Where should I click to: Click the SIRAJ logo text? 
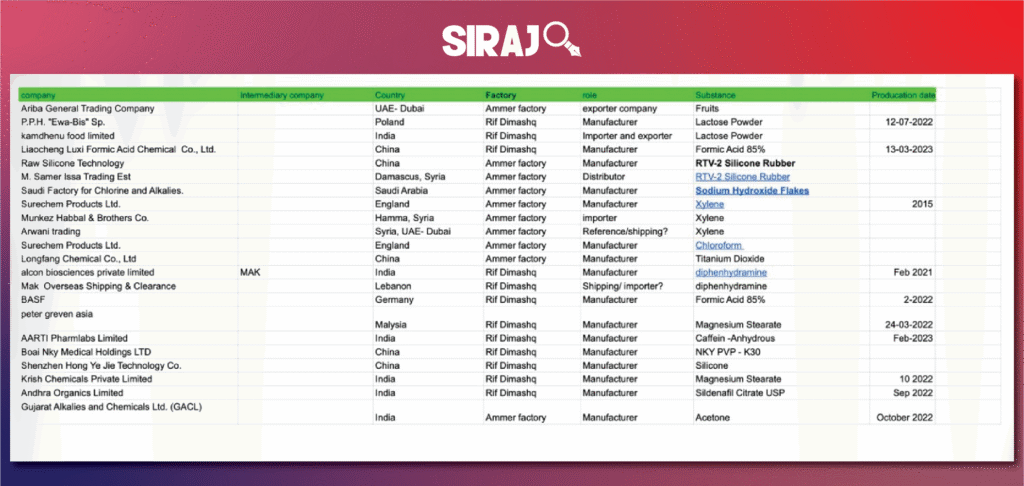[491, 41]
